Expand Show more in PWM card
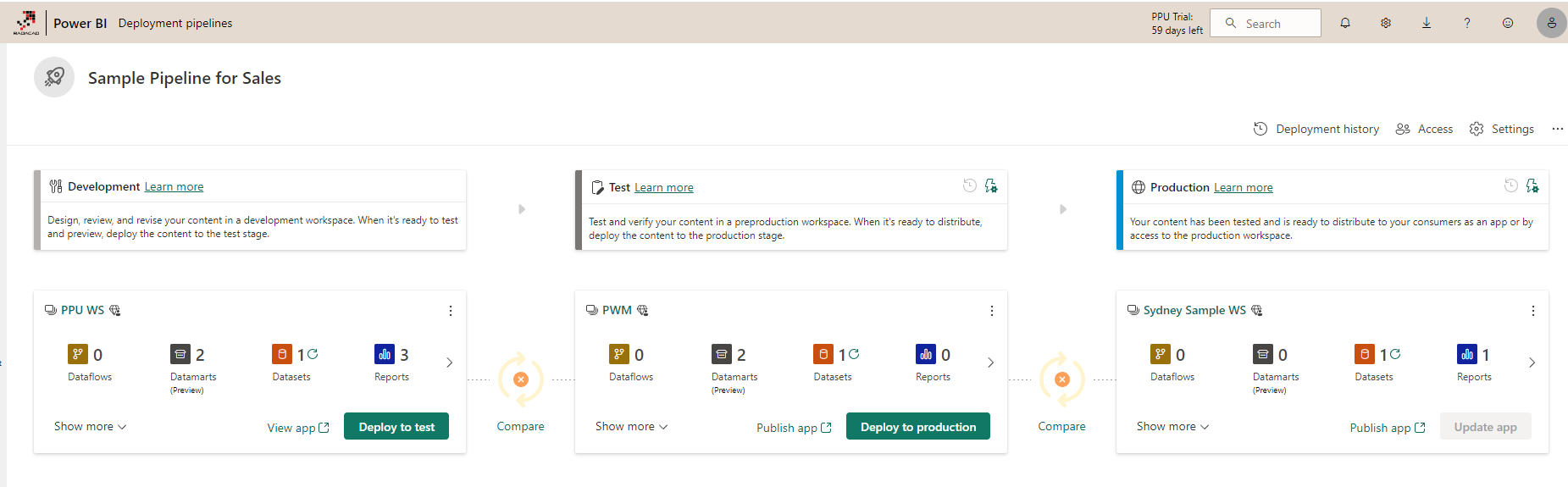 pyautogui.click(x=631, y=426)
